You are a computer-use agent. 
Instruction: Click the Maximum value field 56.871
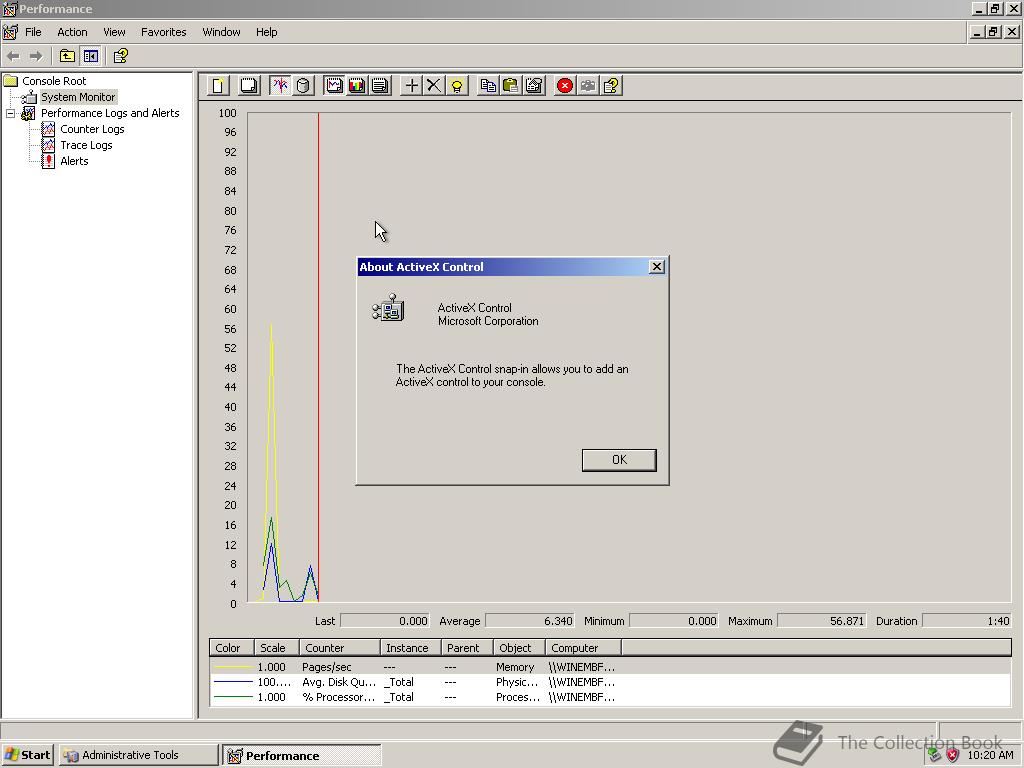822,621
